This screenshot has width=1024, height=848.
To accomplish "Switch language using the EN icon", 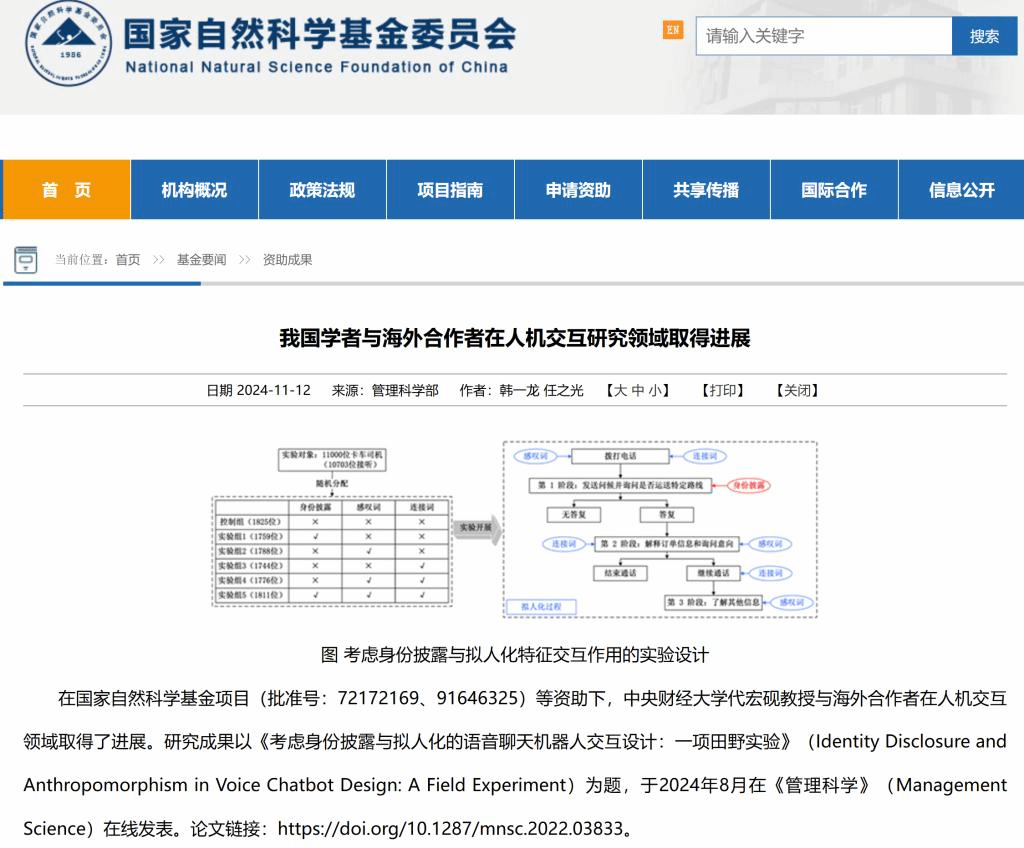I will 673,33.
